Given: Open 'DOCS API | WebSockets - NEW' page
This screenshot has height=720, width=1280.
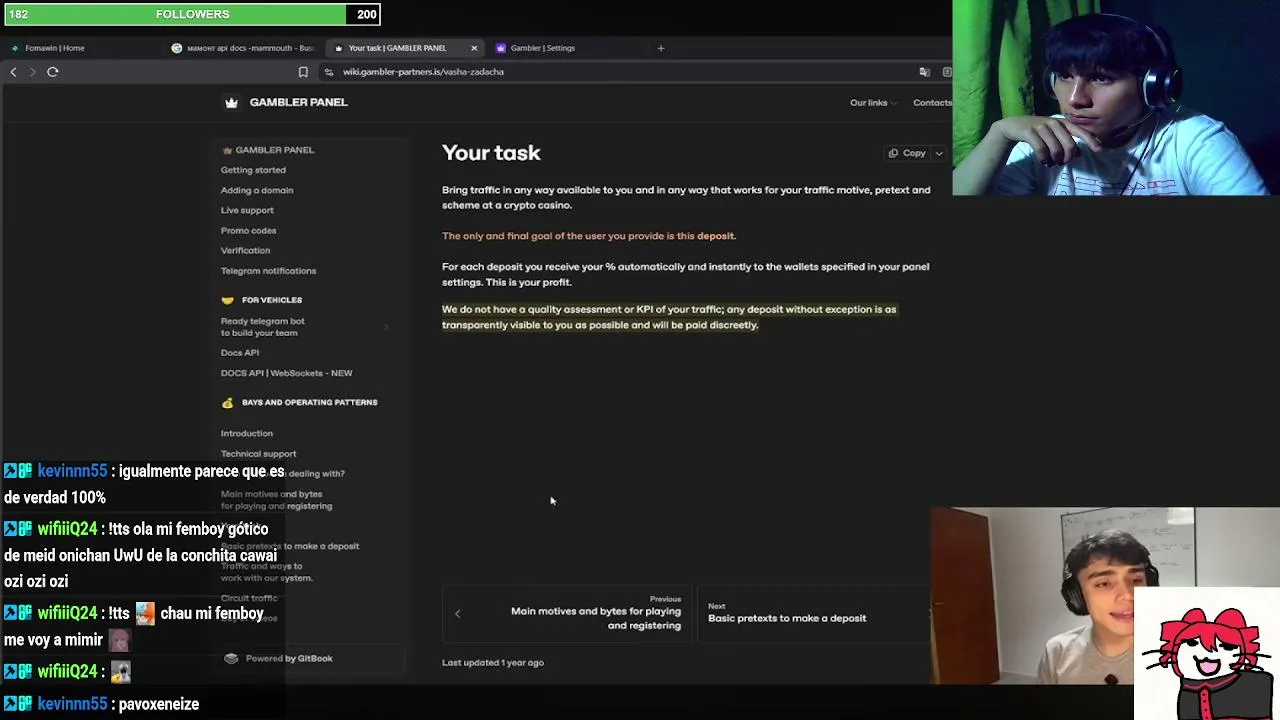Looking at the screenshot, I should [287, 373].
